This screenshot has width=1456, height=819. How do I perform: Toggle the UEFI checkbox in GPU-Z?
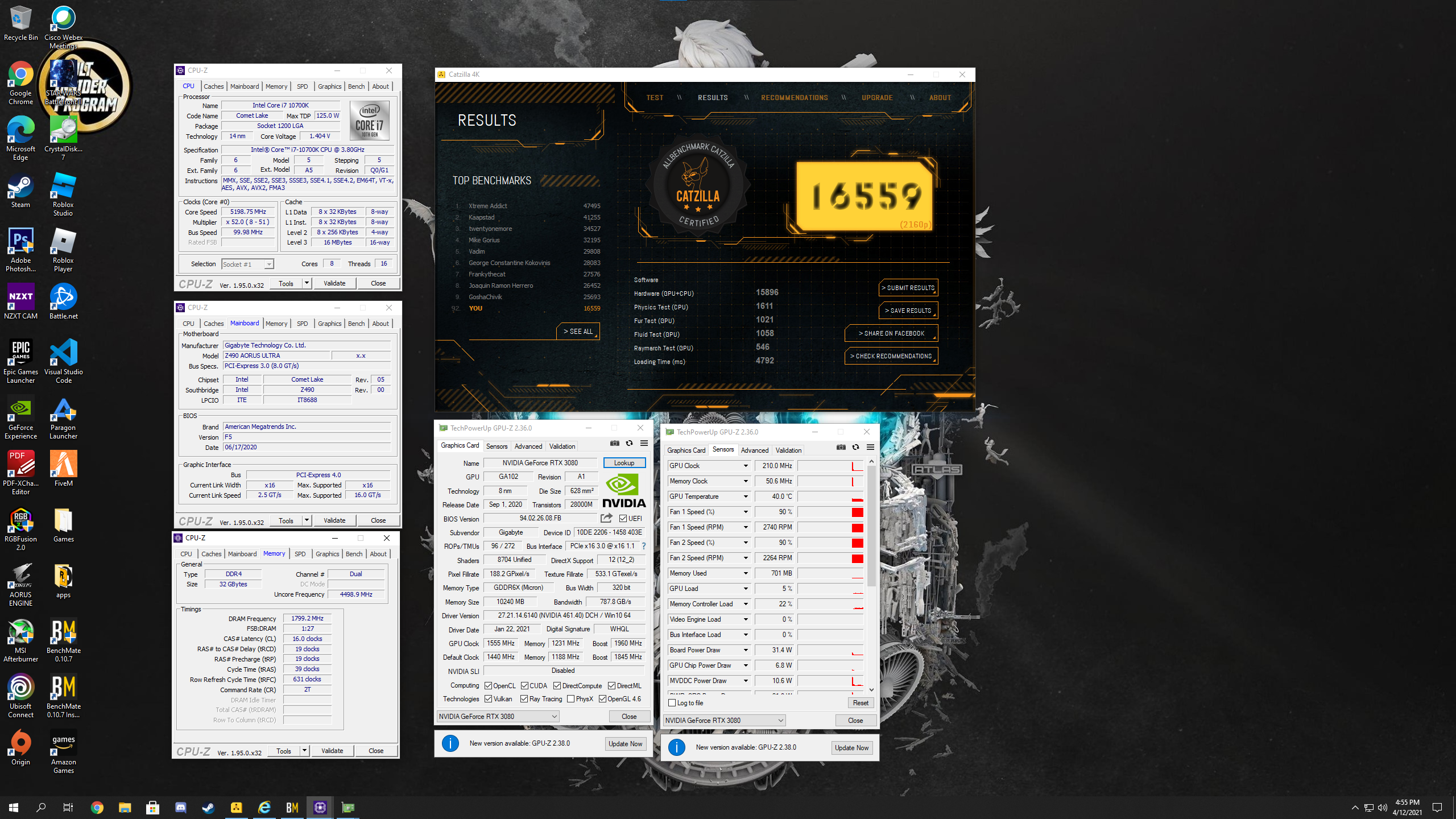(x=623, y=518)
